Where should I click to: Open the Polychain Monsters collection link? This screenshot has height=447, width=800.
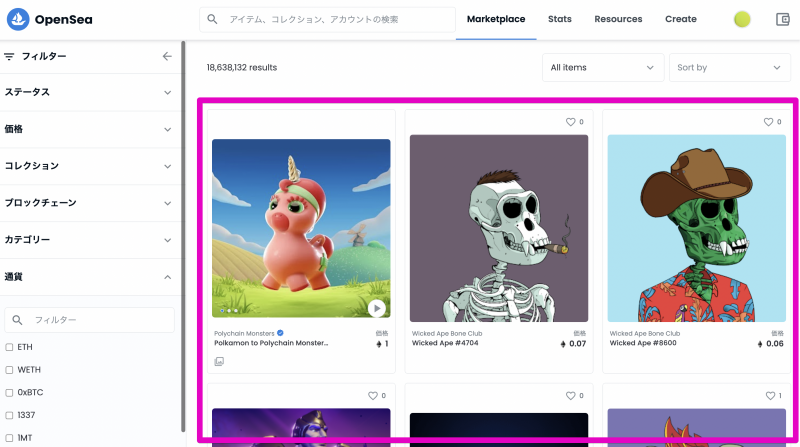tap(244, 333)
